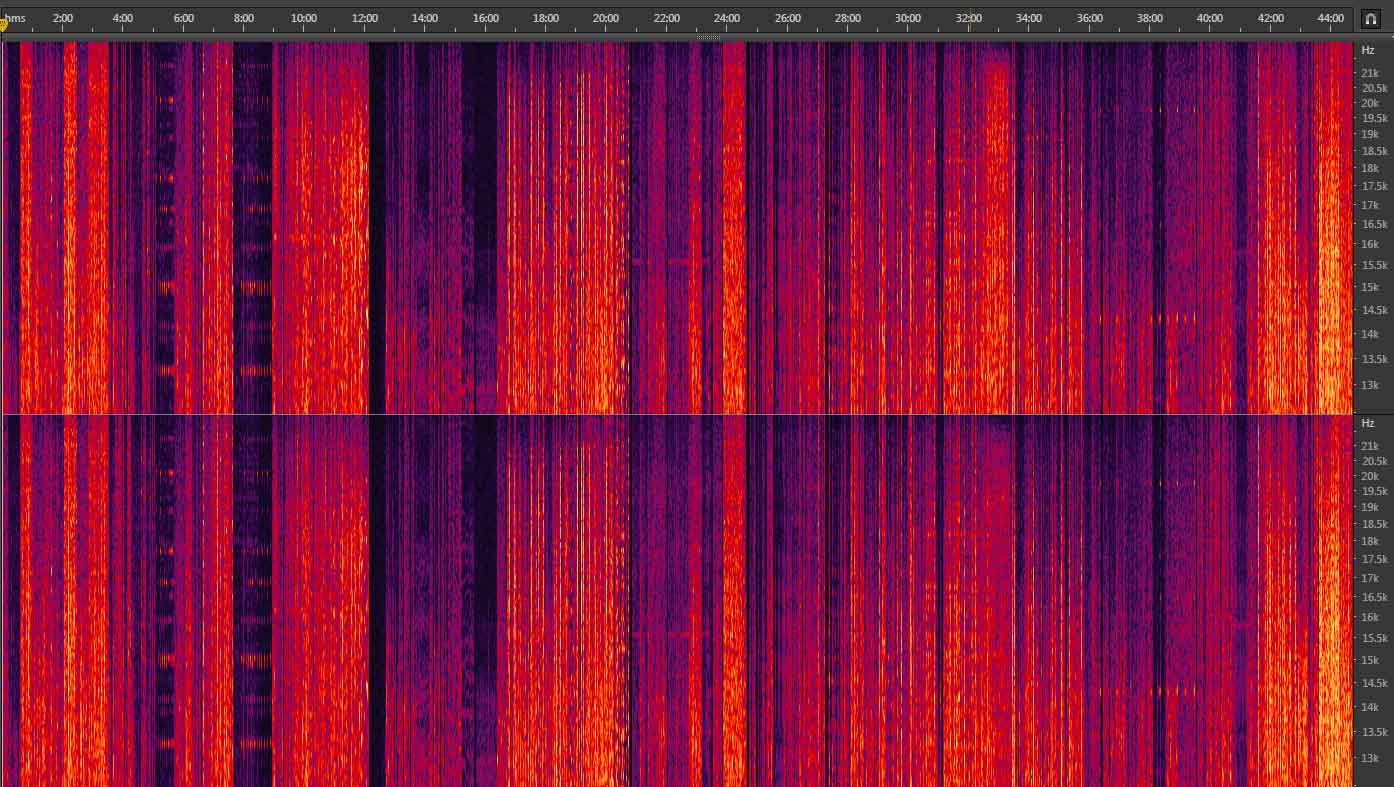
Task: Click the 6:00 timeline ruler label
Action: pos(184,18)
